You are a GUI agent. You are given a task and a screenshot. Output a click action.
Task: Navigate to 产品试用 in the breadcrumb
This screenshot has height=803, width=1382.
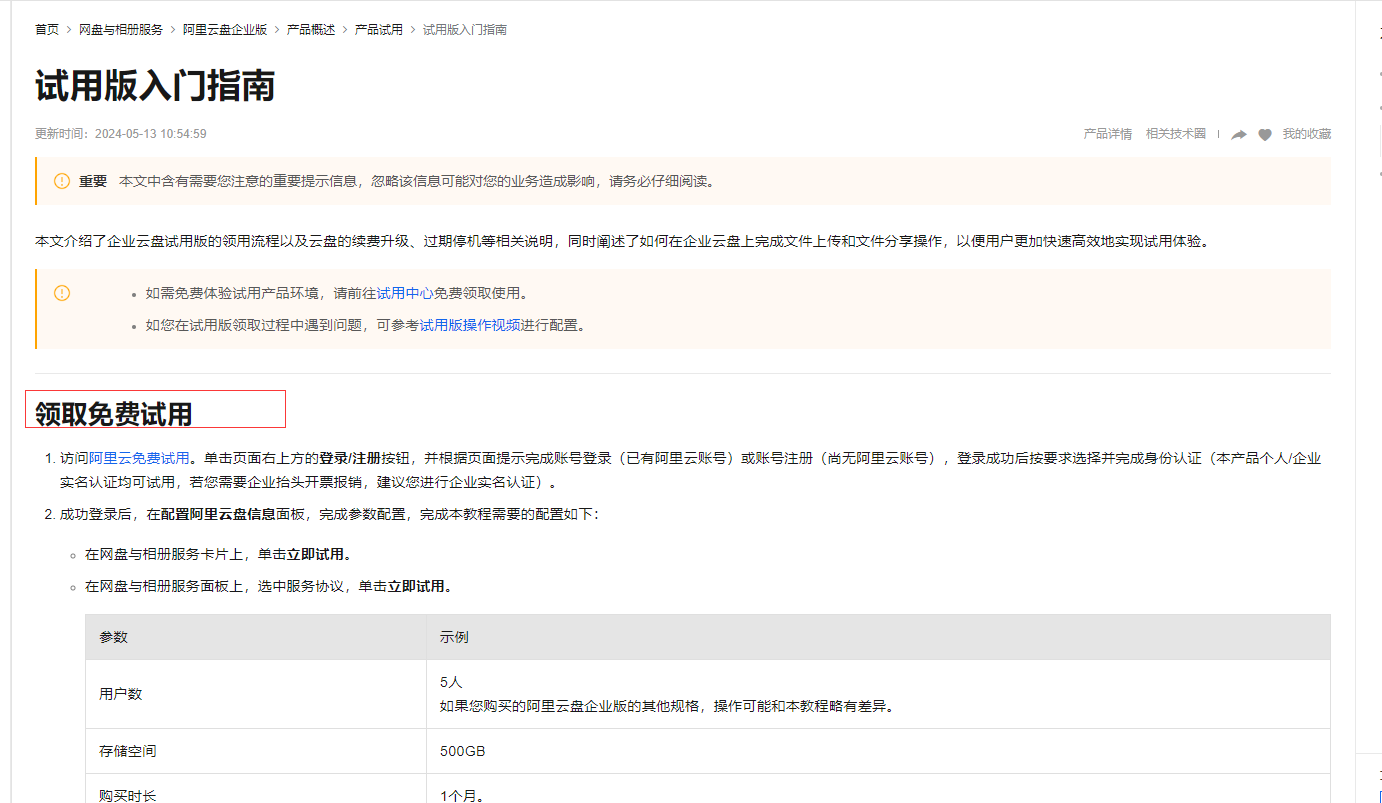pyautogui.click(x=379, y=30)
